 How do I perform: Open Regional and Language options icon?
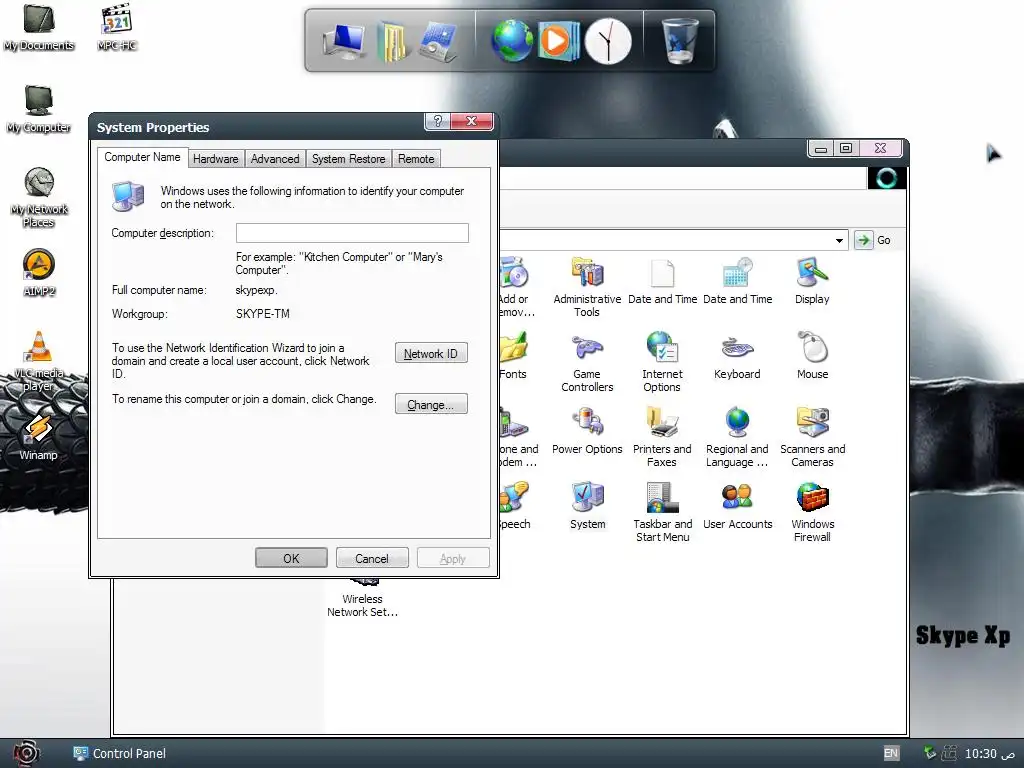click(x=737, y=437)
